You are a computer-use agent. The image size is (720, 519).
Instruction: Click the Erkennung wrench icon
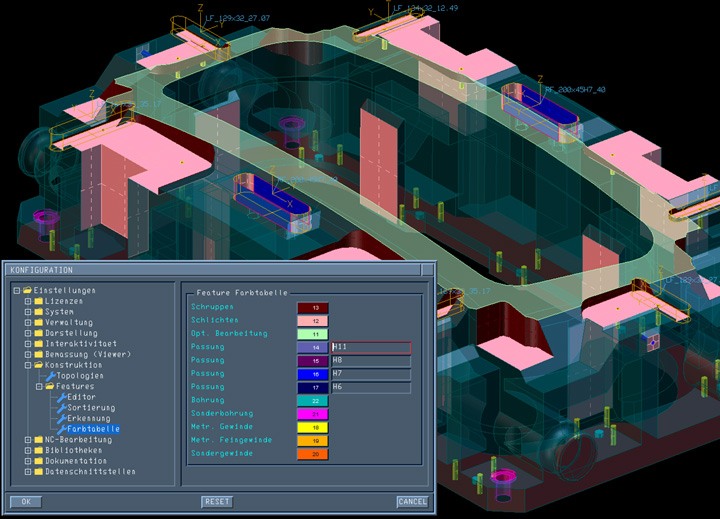coord(61,418)
